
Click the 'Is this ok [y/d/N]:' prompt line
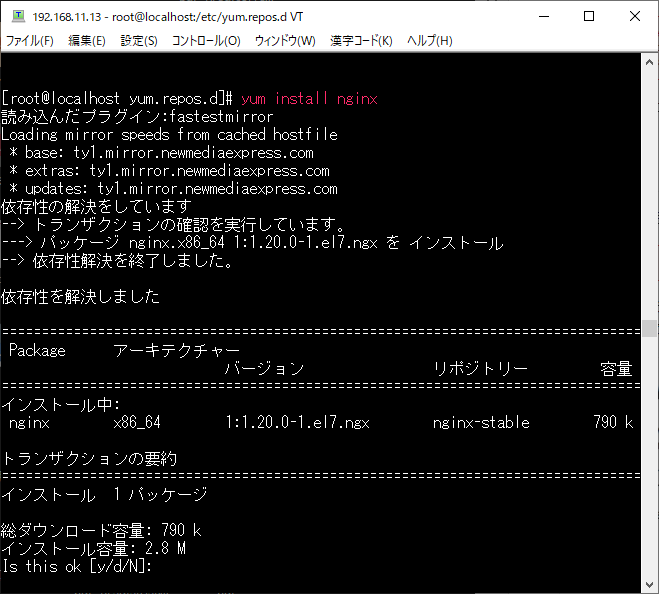click(77, 567)
